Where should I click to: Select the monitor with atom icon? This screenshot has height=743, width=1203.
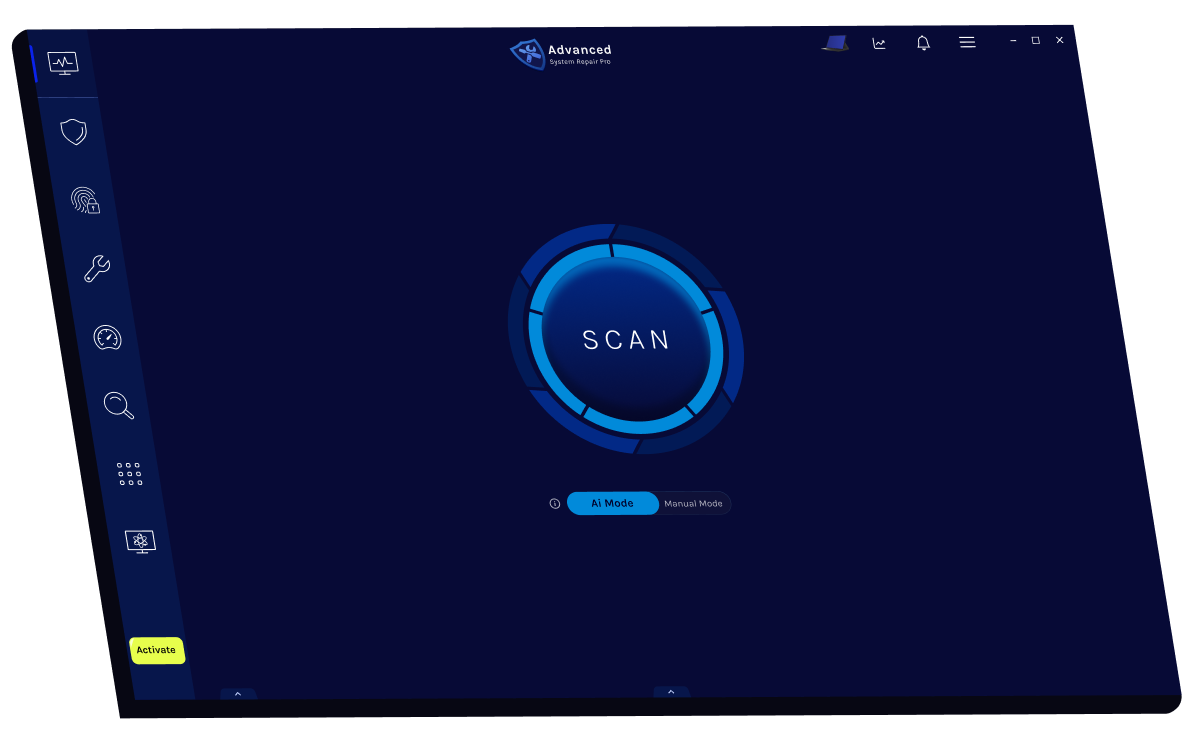point(140,542)
